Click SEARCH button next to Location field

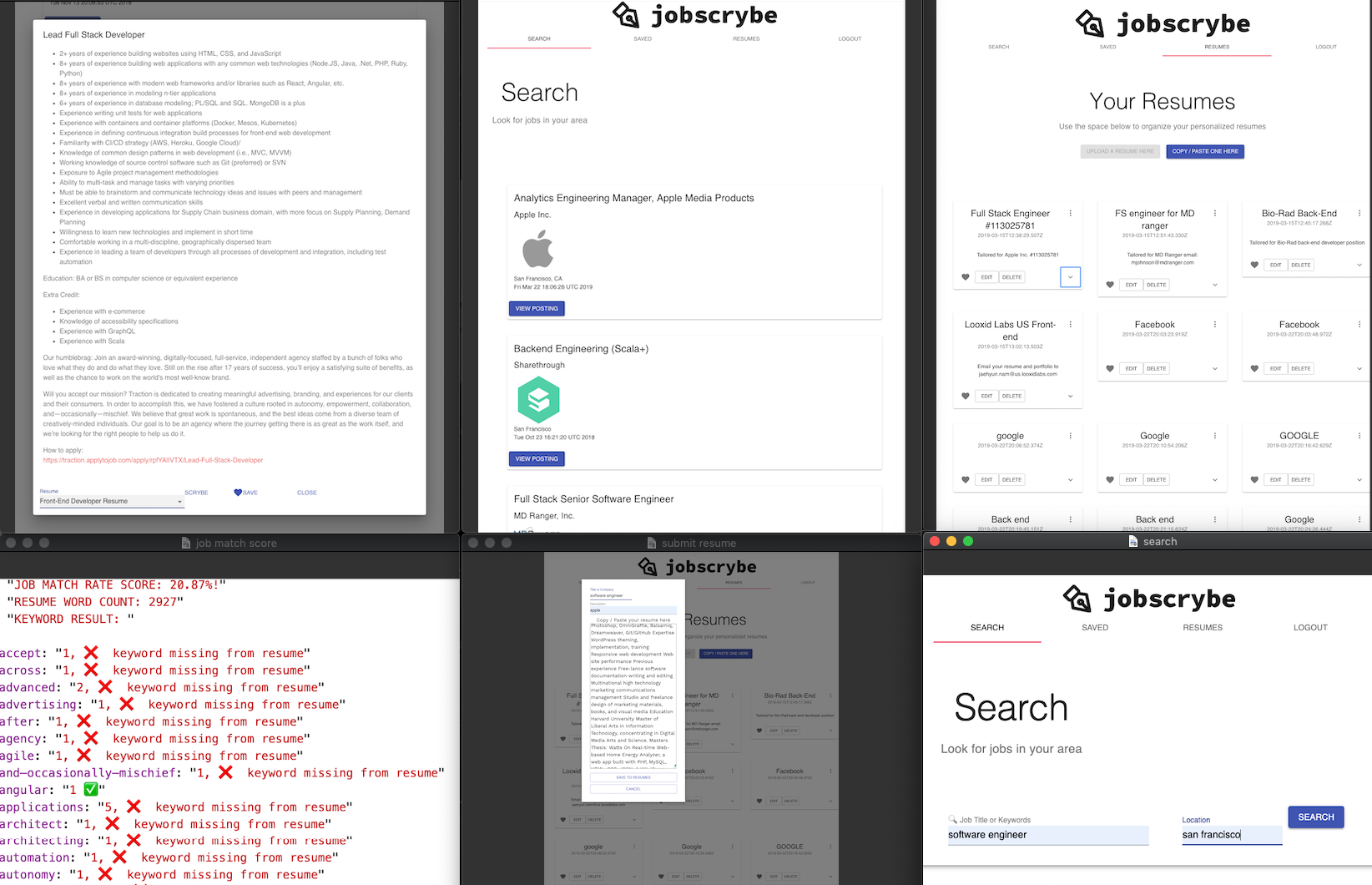tap(1316, 817)
